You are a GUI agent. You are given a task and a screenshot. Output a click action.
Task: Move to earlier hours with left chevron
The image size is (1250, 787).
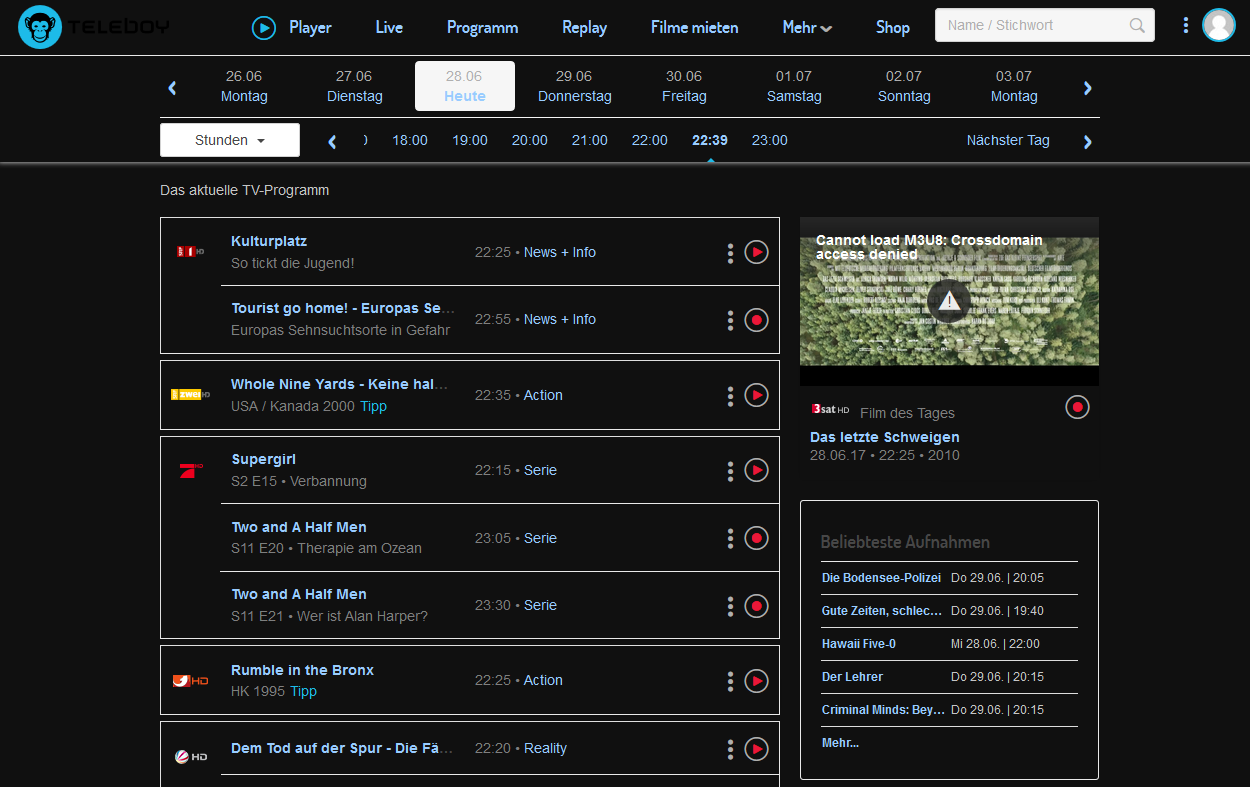coord(332,141)
